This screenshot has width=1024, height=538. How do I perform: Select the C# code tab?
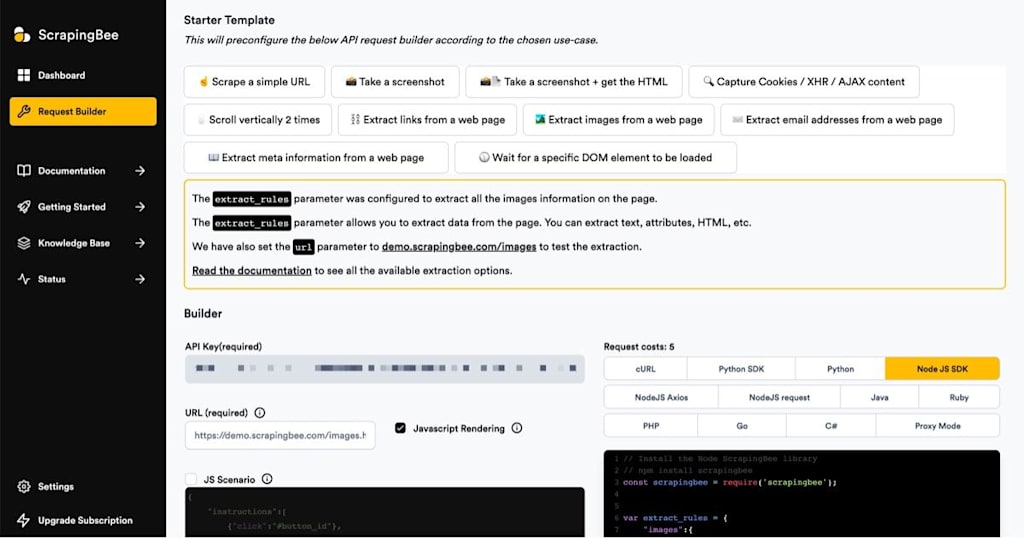(831, 426)
